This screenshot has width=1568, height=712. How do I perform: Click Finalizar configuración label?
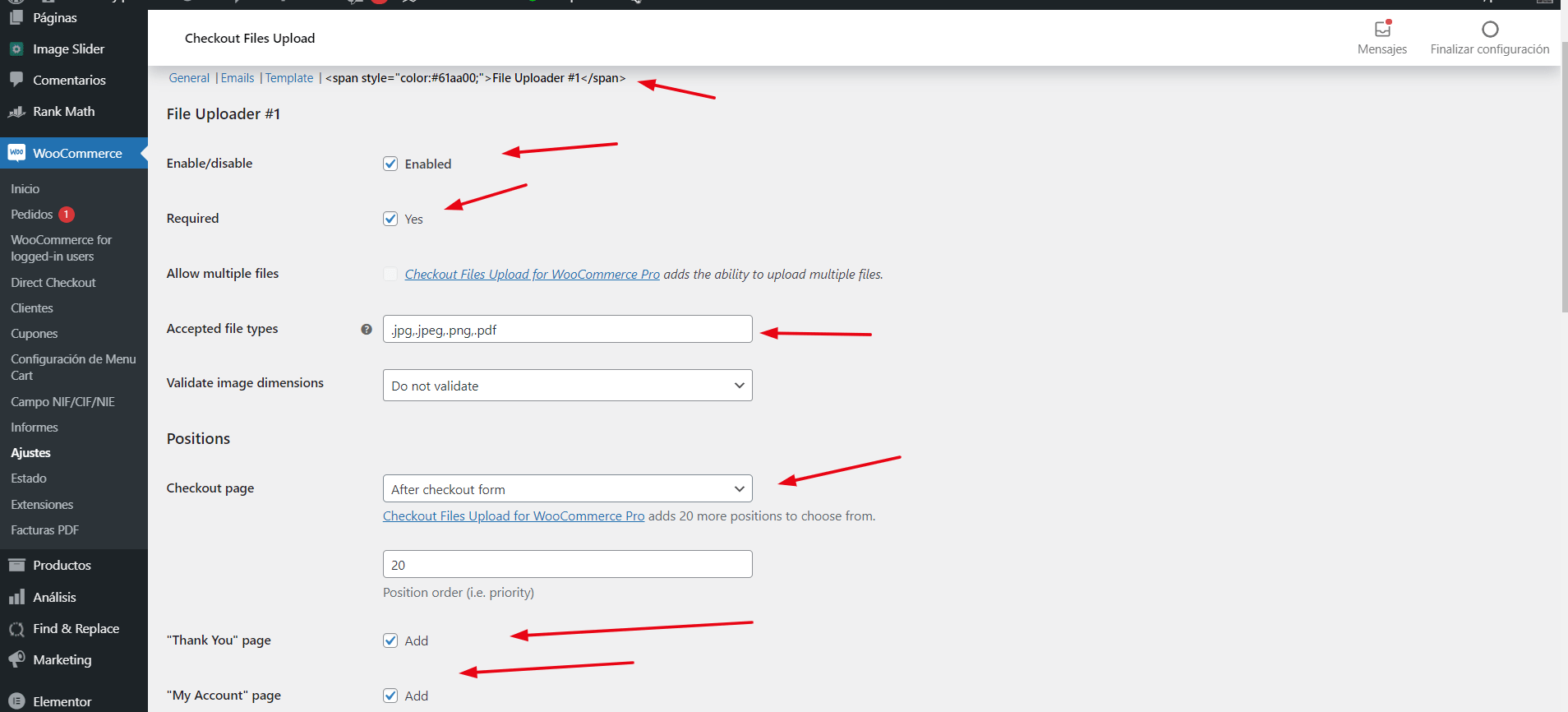tap(1490, 49)
